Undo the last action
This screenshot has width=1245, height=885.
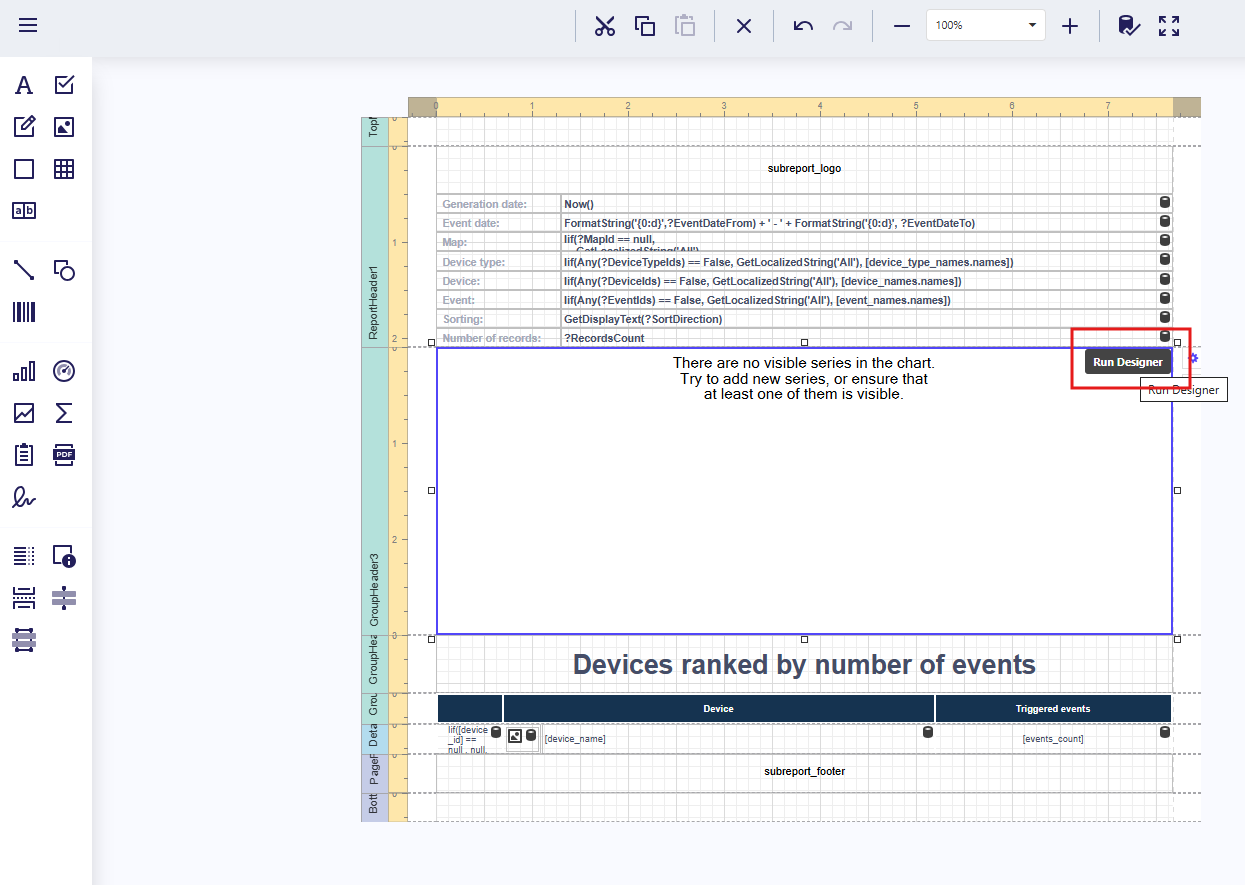(x=803, y=26)
